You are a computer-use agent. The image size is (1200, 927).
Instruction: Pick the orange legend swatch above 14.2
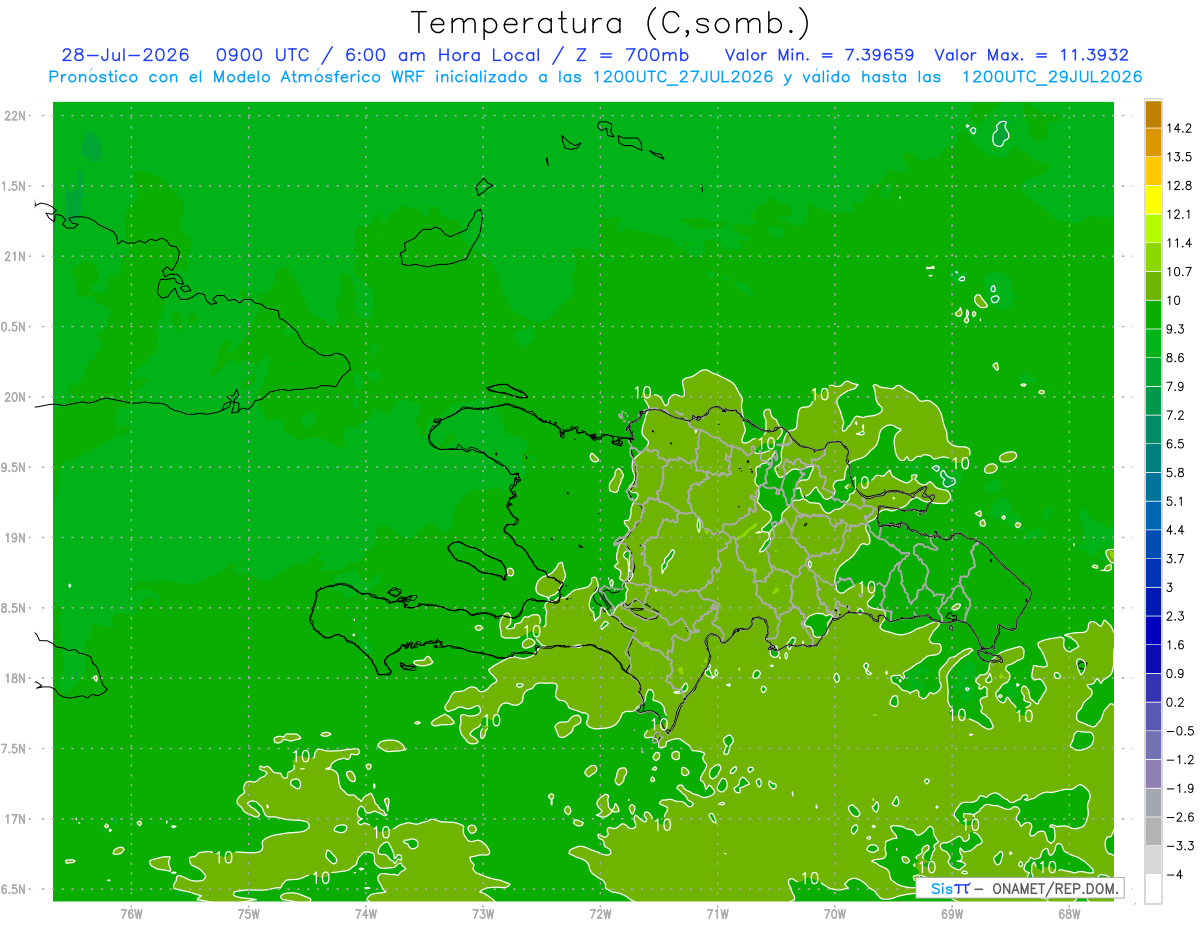click(x=1153, y=113)
